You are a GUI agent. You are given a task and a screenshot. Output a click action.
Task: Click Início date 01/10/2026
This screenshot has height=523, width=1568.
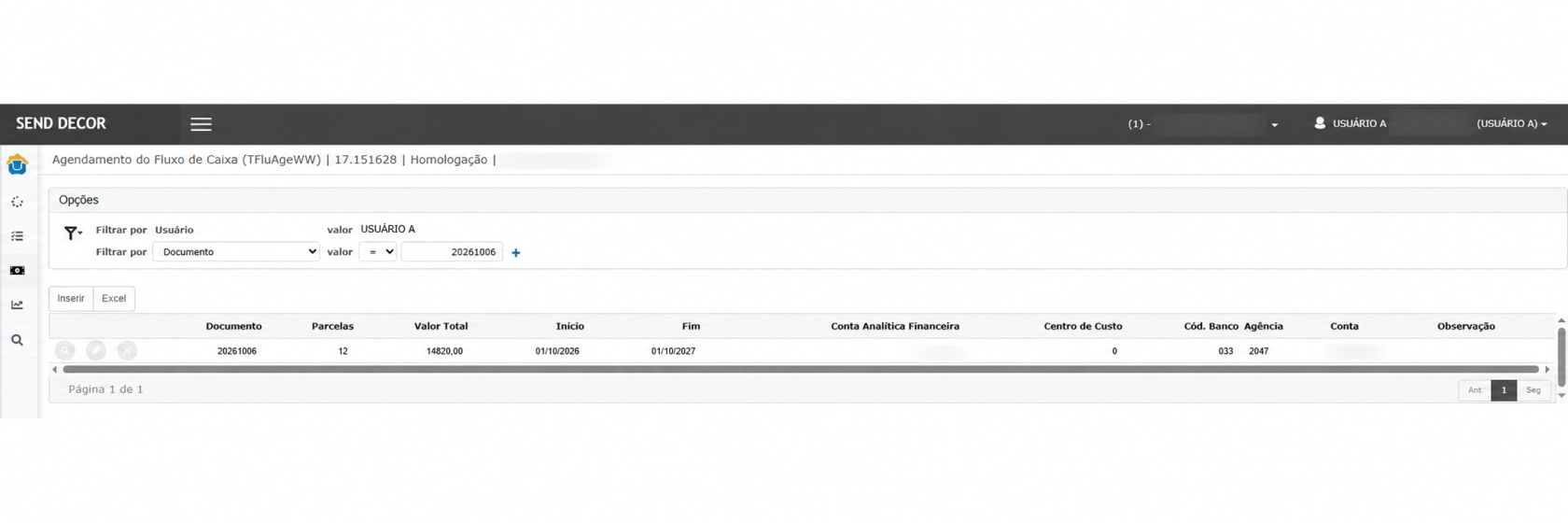pyautogui.click(x=557, y=351)
